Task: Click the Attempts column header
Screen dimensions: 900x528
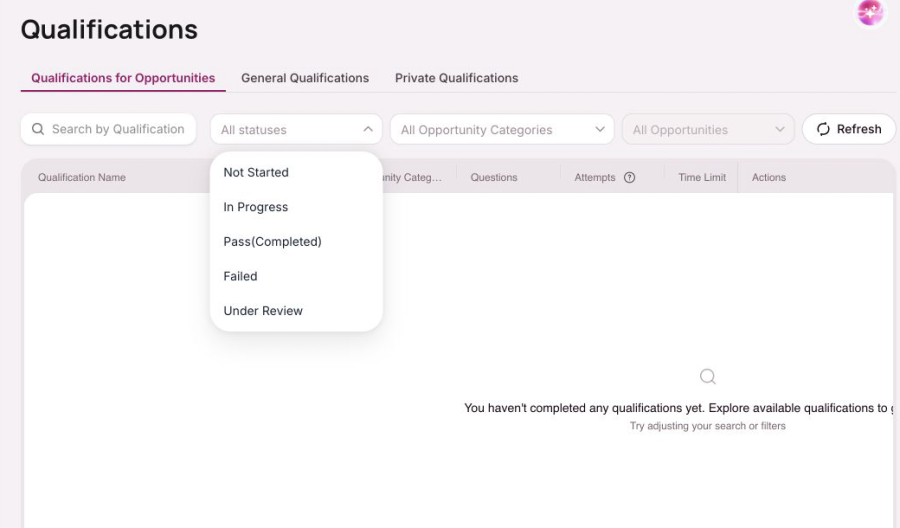Action: coord(595,177)
